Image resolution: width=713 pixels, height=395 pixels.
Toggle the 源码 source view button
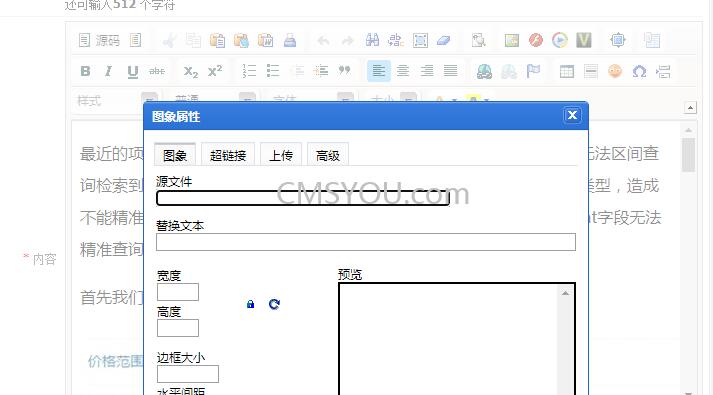coord(100,40)
